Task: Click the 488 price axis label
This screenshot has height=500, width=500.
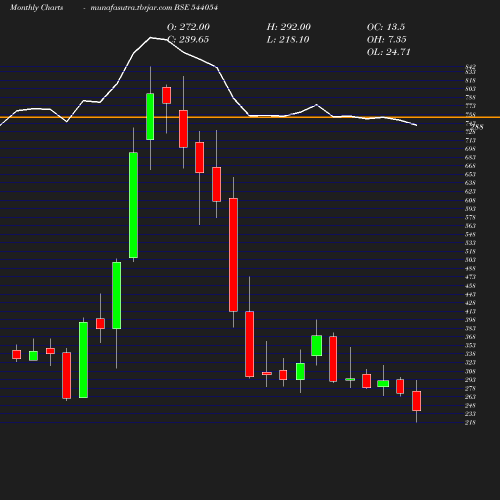Action: pos(470,268)
